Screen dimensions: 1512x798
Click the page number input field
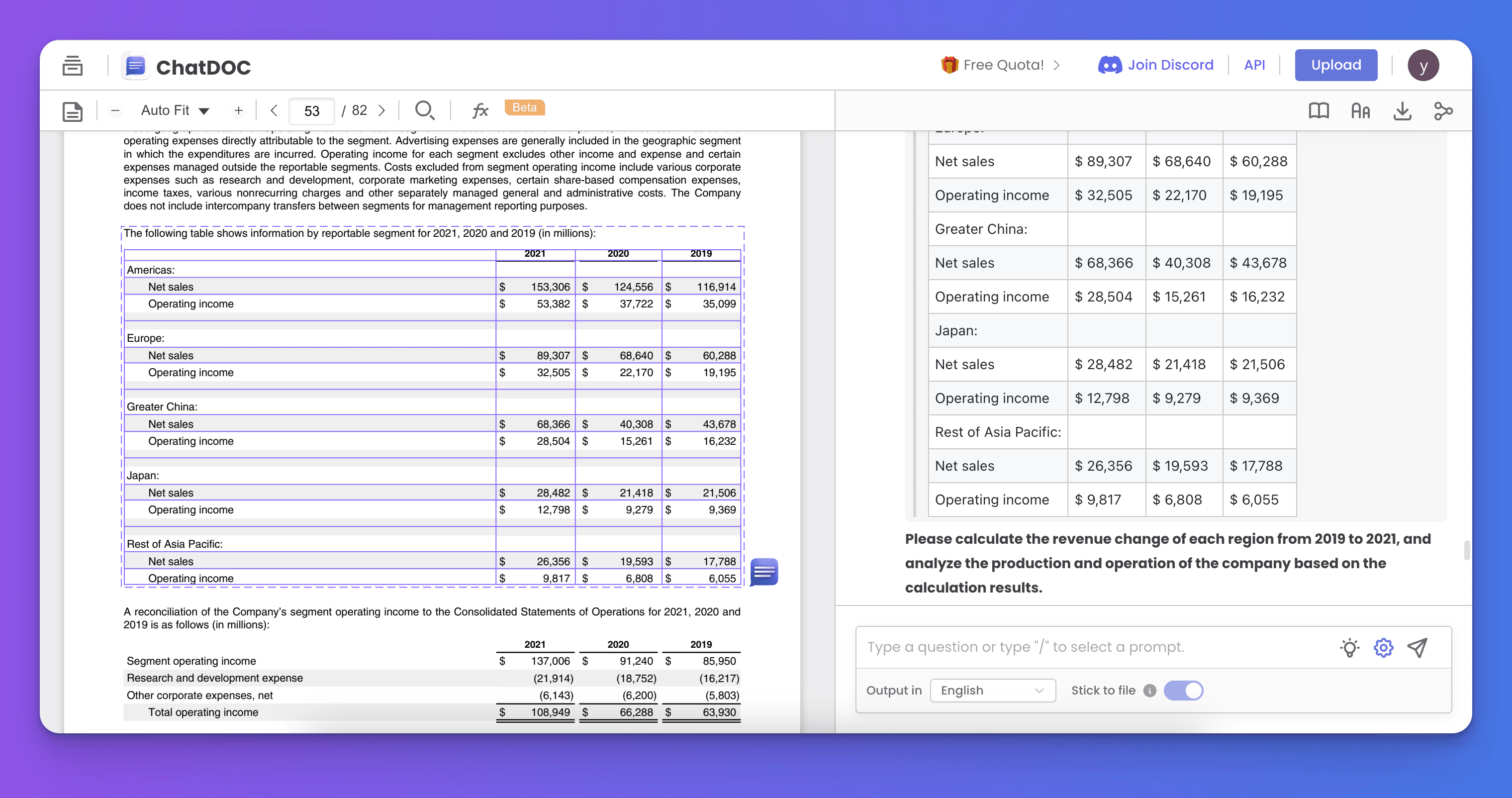click(x=312, y=111)
